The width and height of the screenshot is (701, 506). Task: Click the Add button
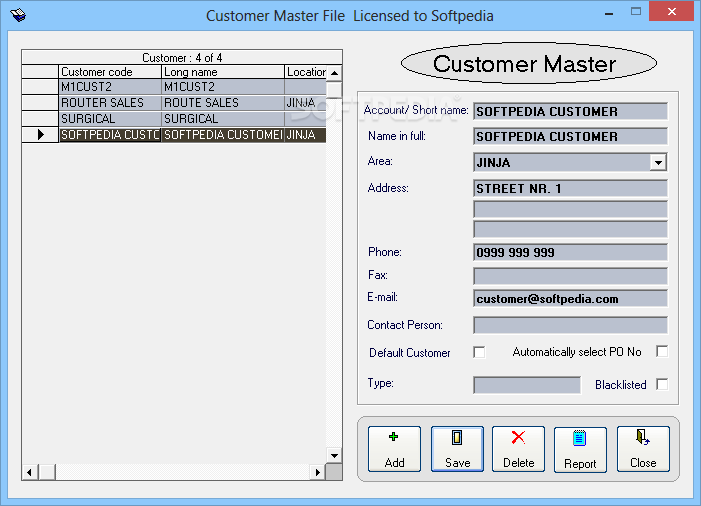pyautogui.click(x=394, y=449)
